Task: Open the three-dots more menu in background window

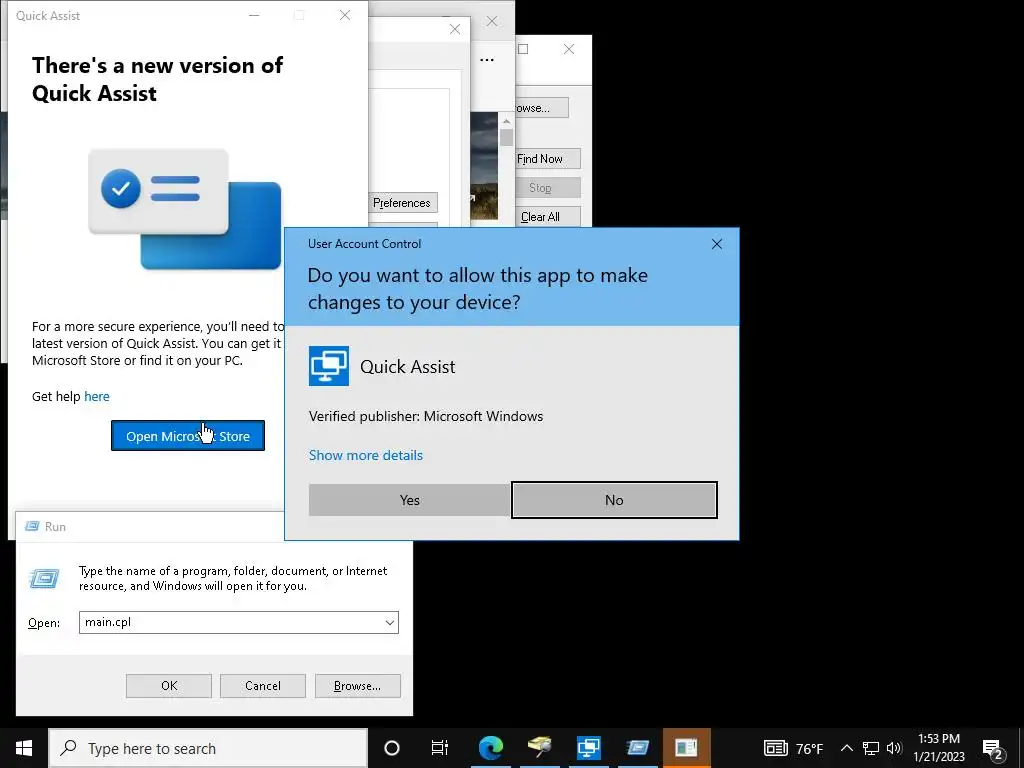Action: pyautogui.click(x=487, y=59)
